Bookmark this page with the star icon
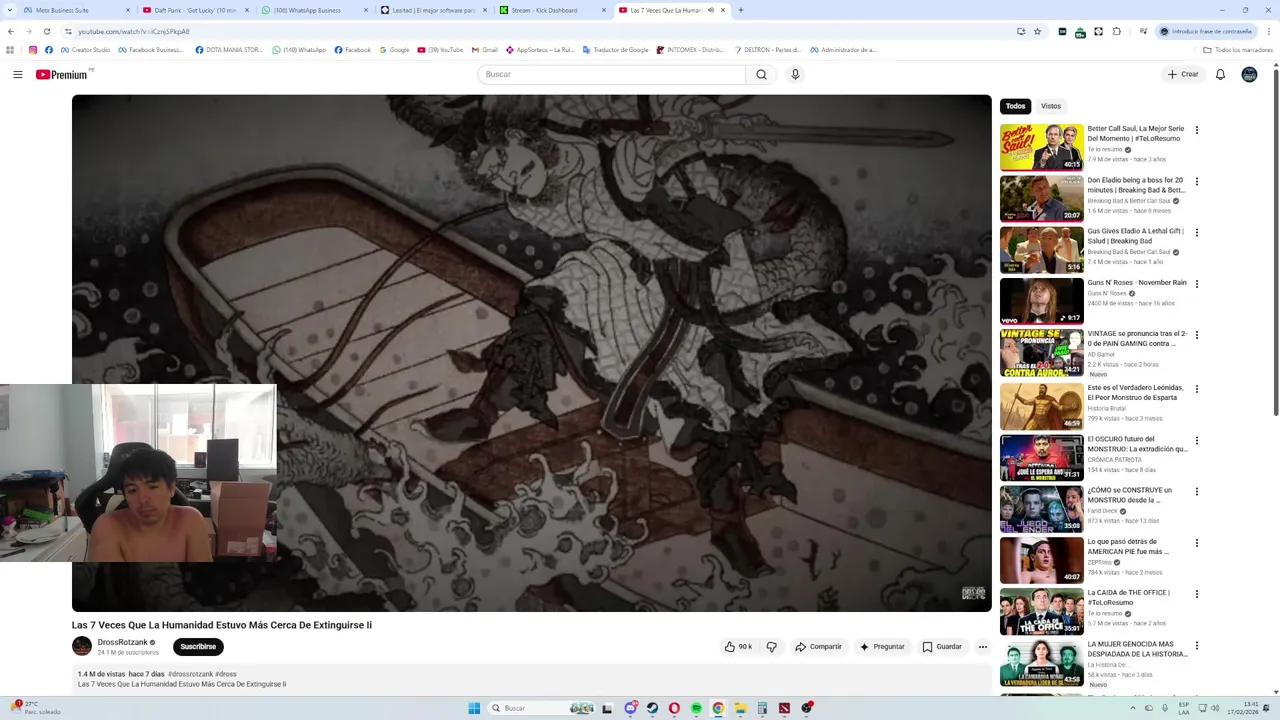This screenshot has width=1280, height=720. coord(1037,31)
